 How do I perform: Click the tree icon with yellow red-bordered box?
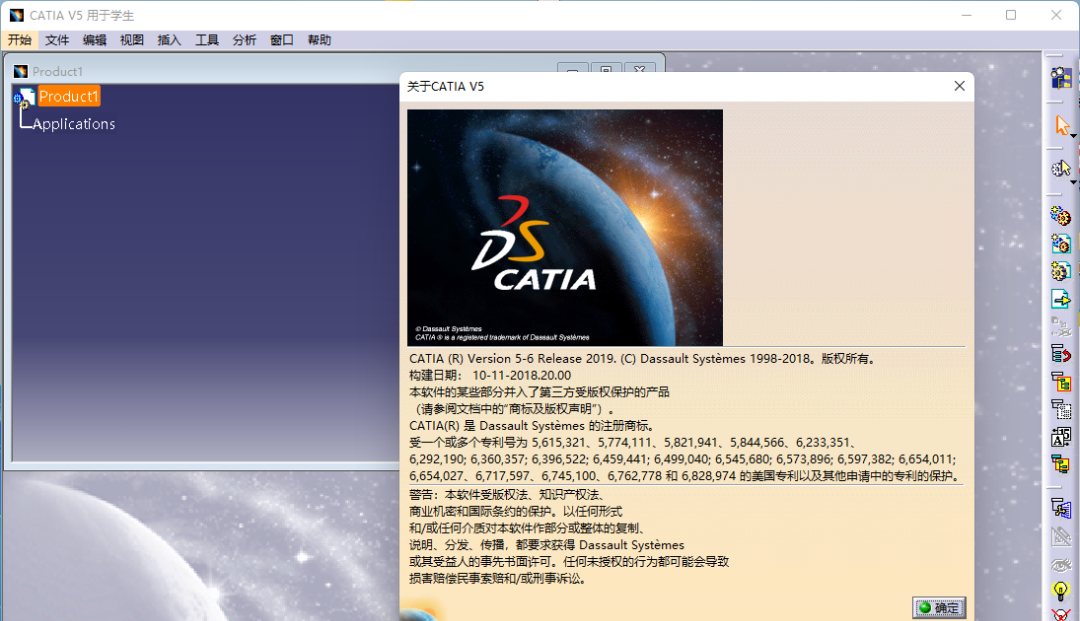pyautogui.click(x=1061, y=381)
